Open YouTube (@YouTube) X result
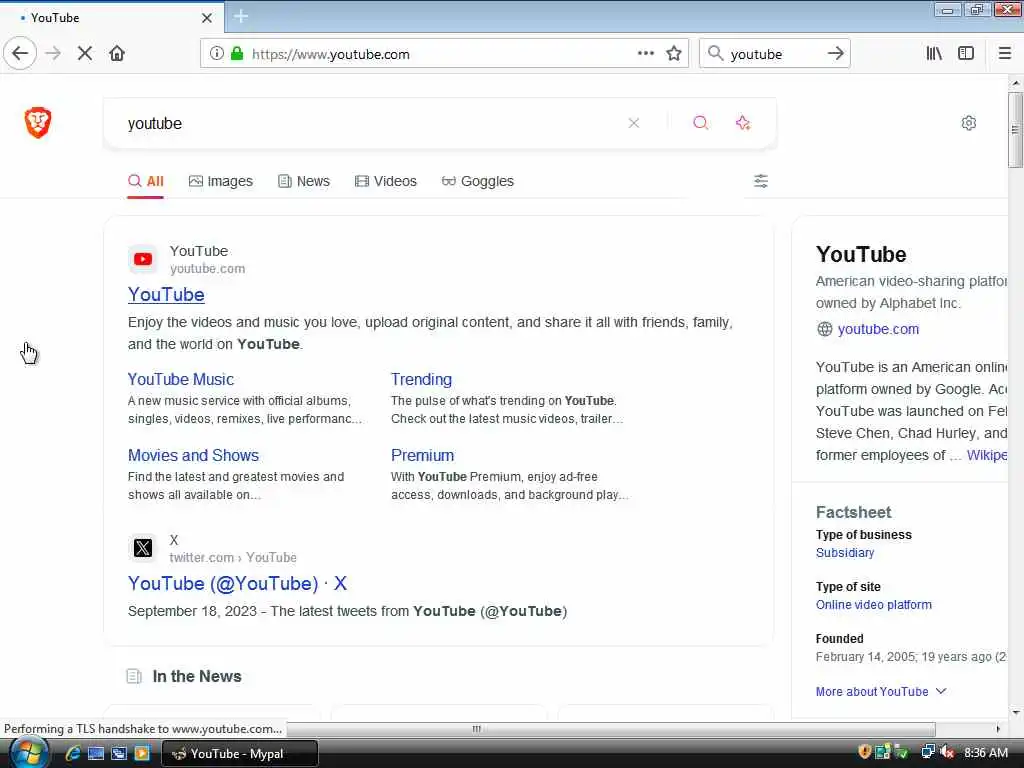Image resolution: width=1024 pixels, height=768 pixels. pos(237,583)
